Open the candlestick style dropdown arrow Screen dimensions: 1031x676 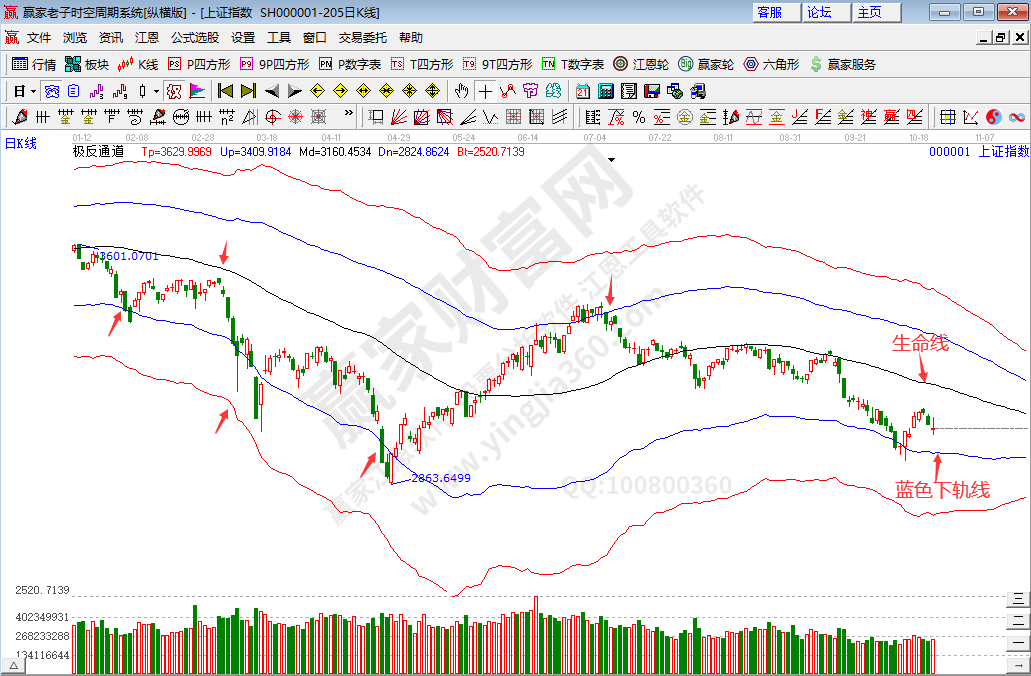pos(156,91)
